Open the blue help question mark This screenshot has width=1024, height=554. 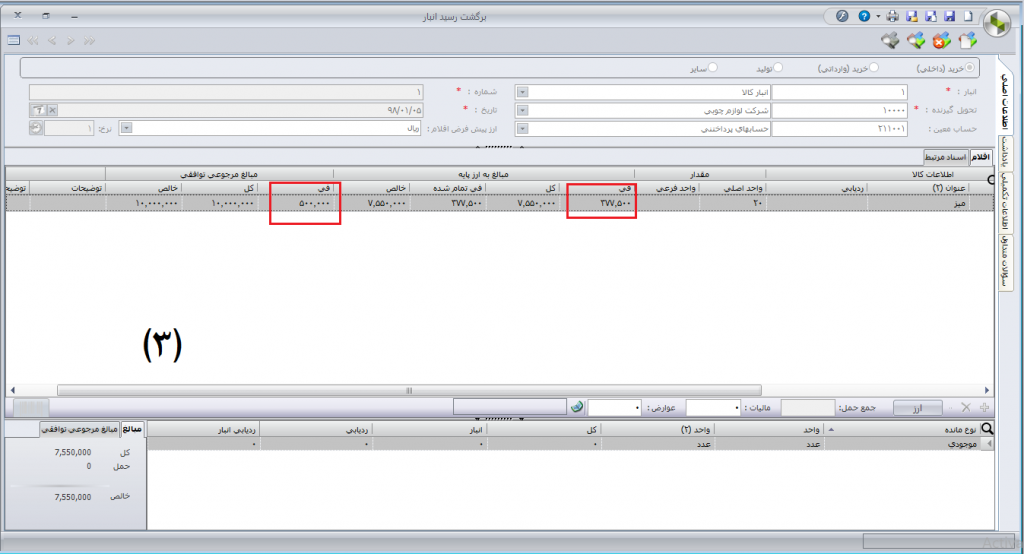pos(864,16)
